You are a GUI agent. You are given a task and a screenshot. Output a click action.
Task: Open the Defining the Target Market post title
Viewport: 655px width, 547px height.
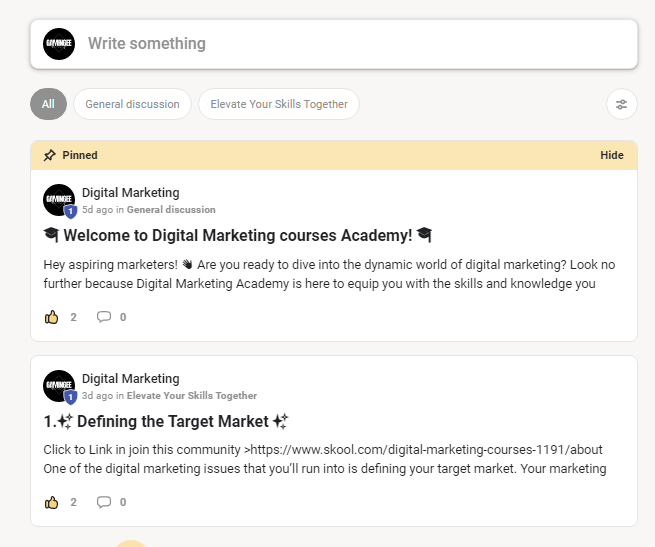[x=166, y=421]
